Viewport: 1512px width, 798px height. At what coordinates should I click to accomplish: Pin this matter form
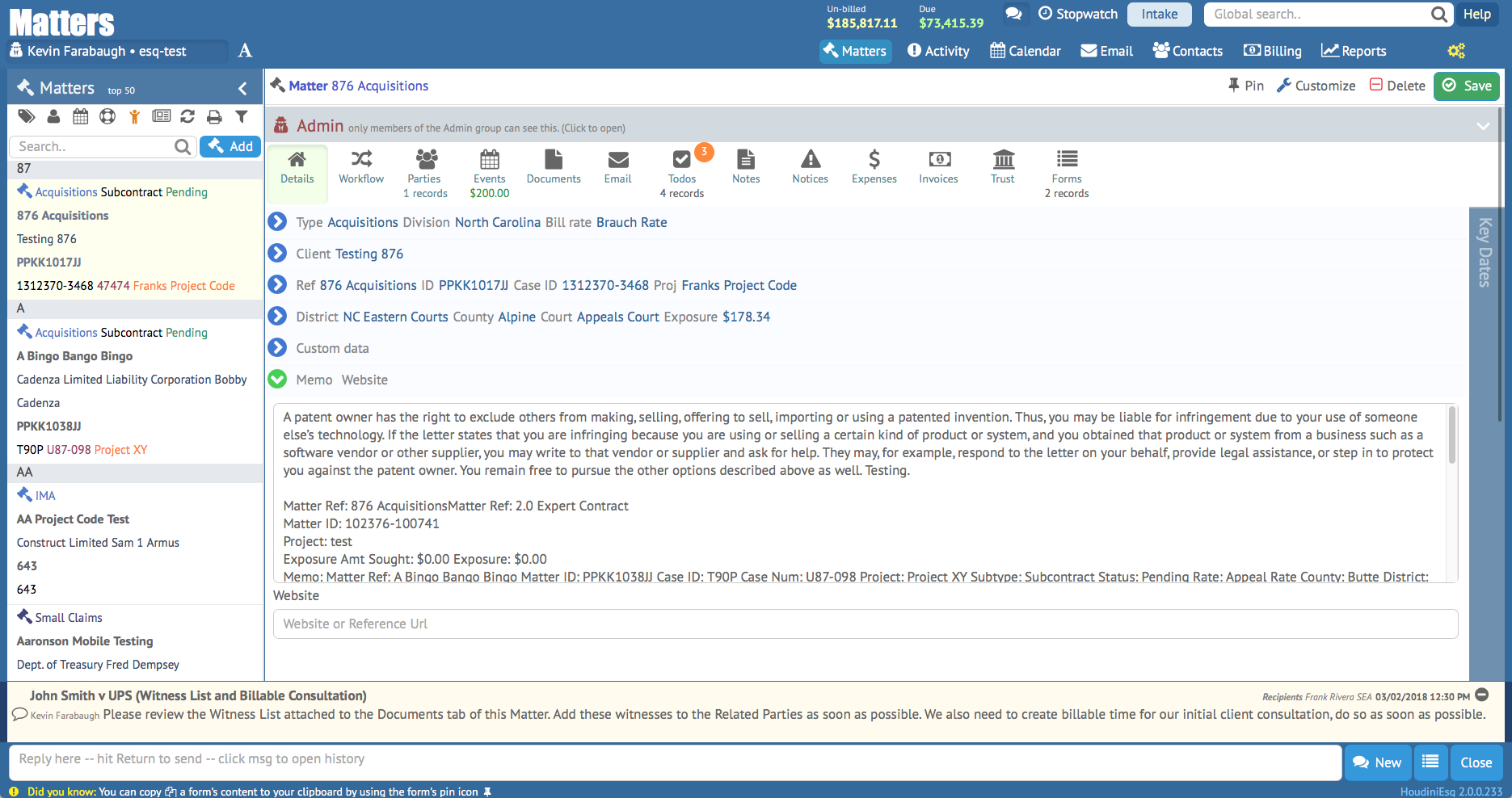[x=1245, y=86]
